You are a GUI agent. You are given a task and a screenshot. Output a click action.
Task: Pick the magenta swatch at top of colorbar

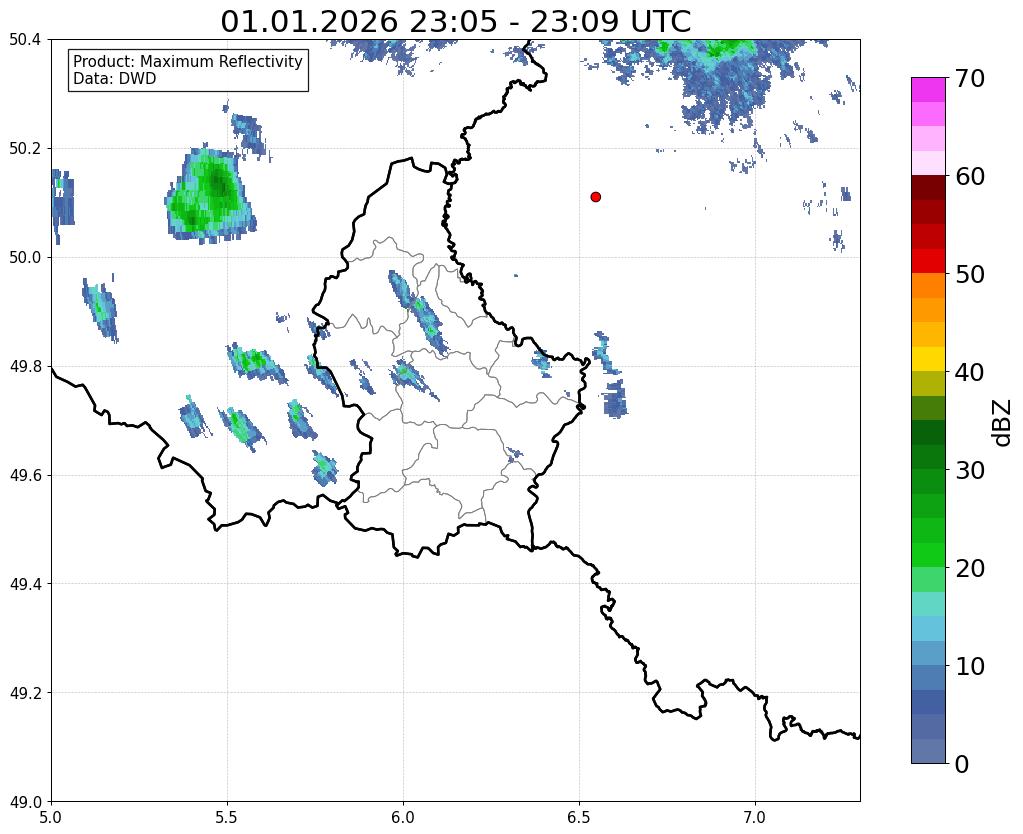(x=928, y=89)
